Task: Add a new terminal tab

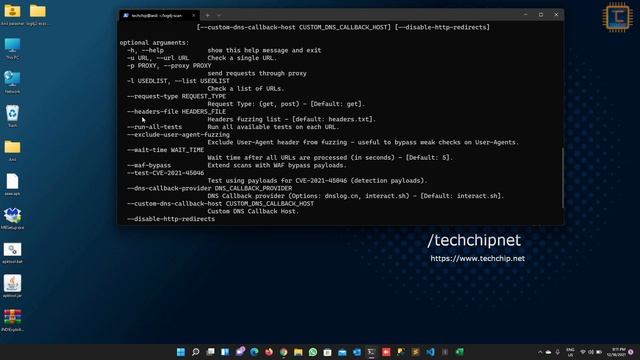Action: pos(208,16)
